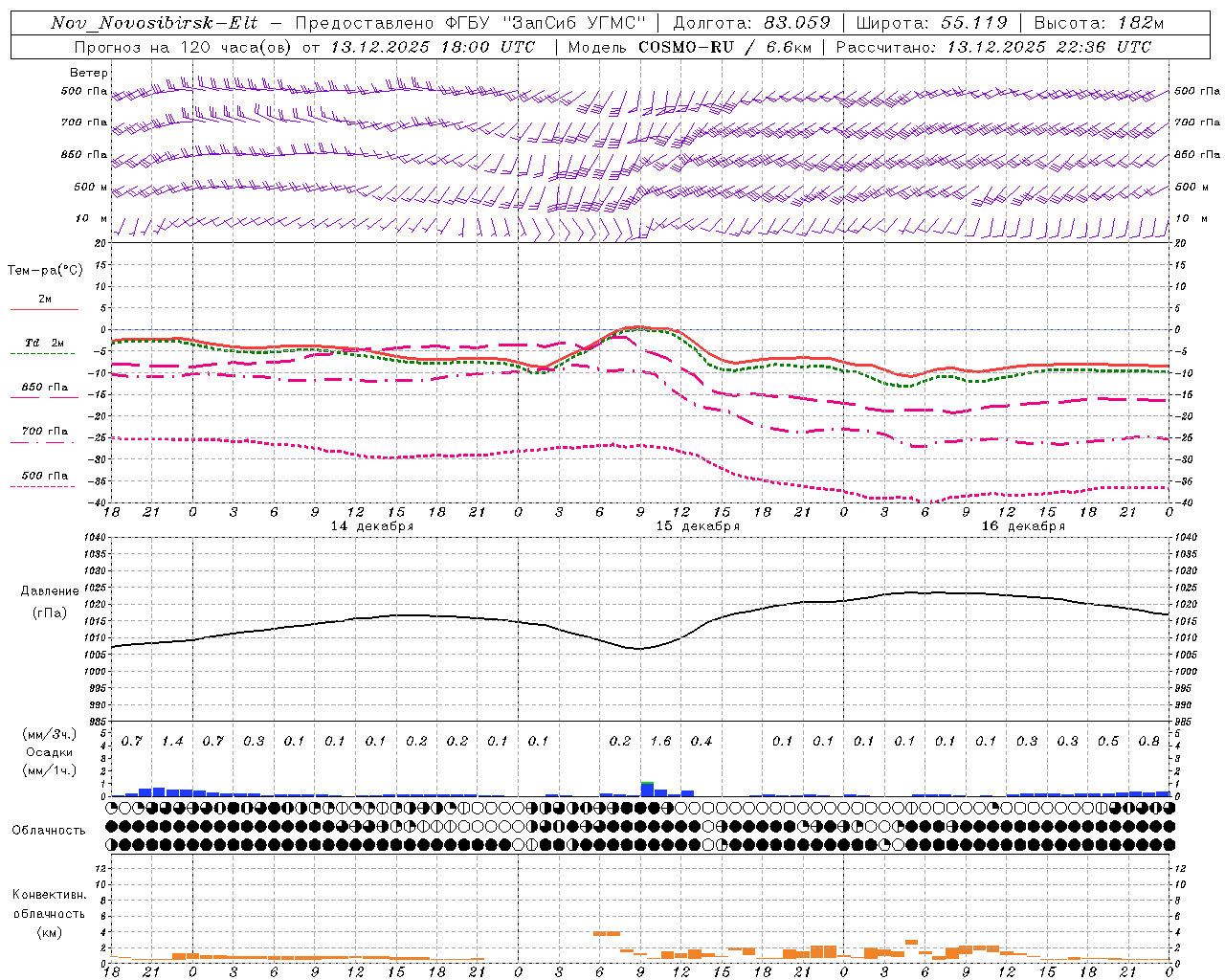The width and height of the screenshot is (1225, 980).
Task: Click the 1.4 precipitation value
Action: click(172, 742)
